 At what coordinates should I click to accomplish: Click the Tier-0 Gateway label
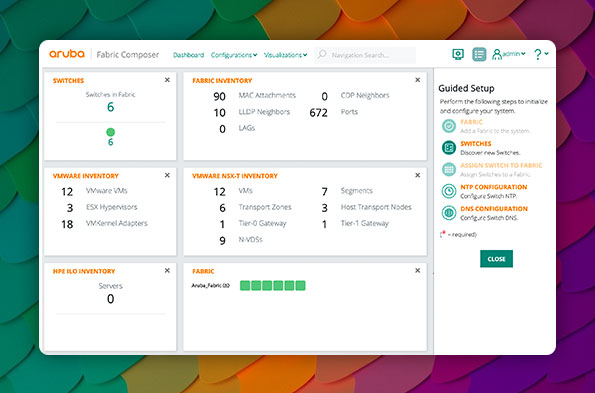point(262,223)
